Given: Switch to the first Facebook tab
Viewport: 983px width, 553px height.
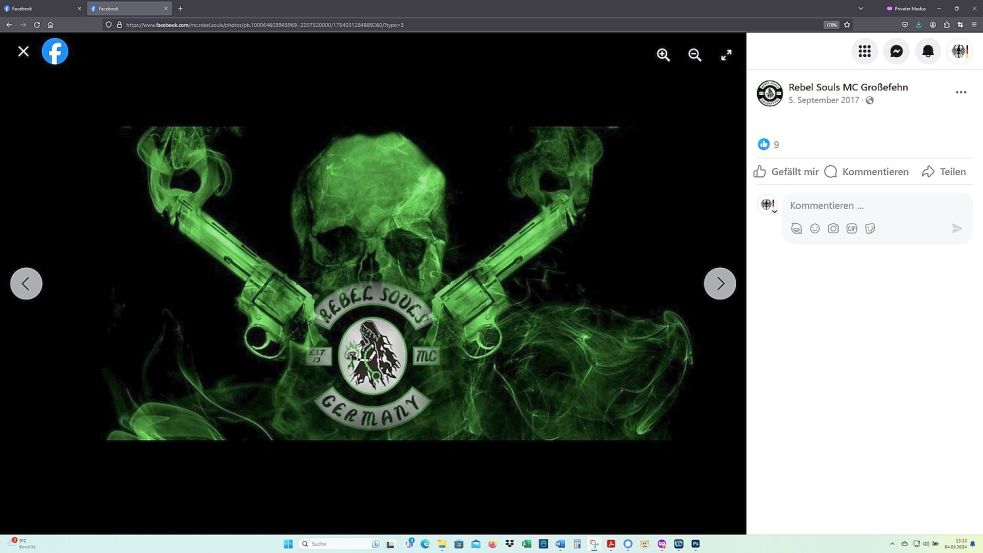Looking at the screenshot, I should pos(43,8).
